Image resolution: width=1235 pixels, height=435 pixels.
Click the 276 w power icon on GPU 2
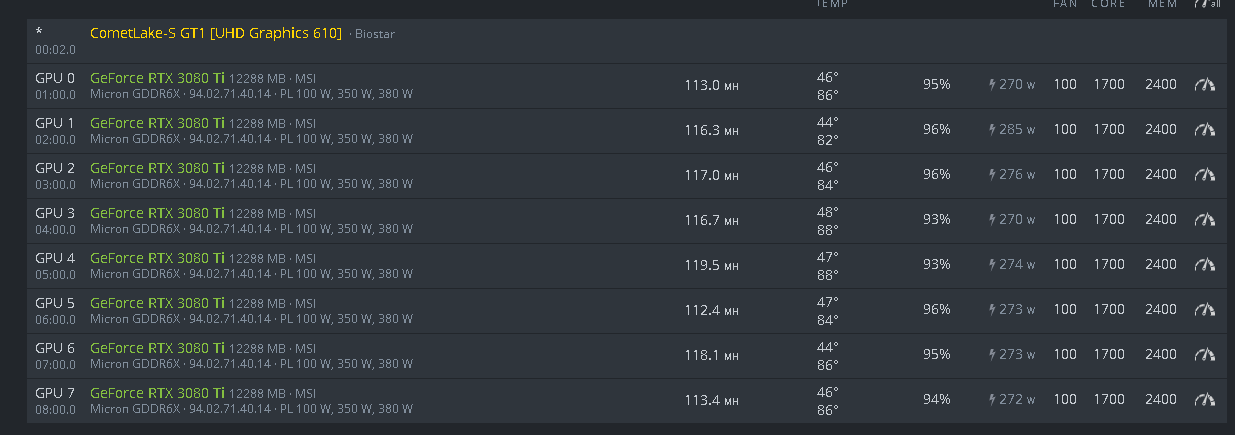click(992, 175)
